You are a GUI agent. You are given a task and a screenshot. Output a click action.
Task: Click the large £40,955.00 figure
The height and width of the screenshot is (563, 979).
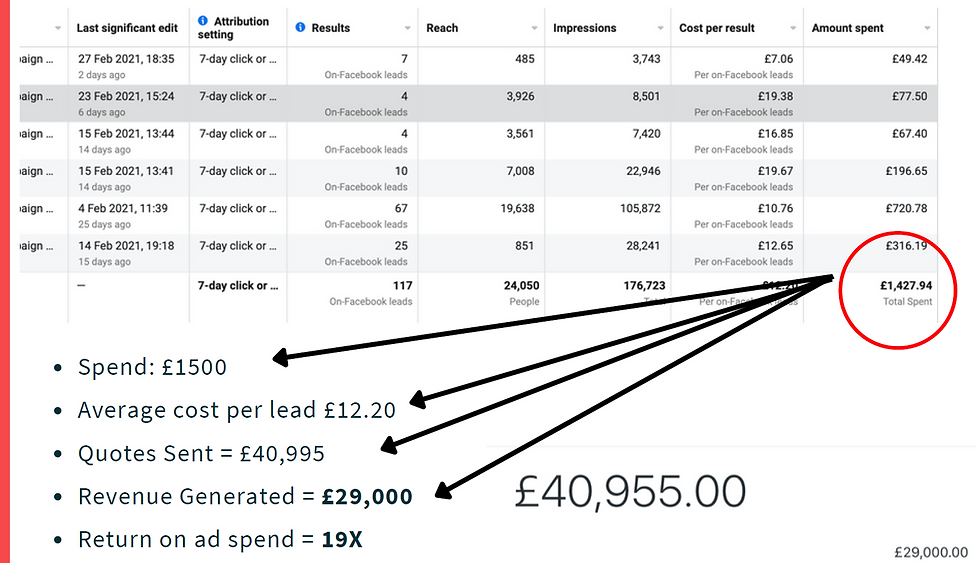point(630,491)
